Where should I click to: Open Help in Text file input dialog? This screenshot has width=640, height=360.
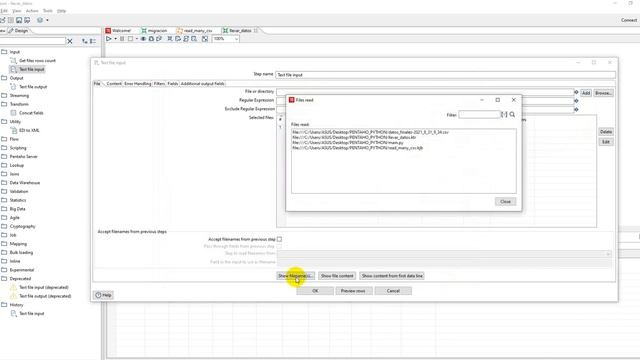103,295
